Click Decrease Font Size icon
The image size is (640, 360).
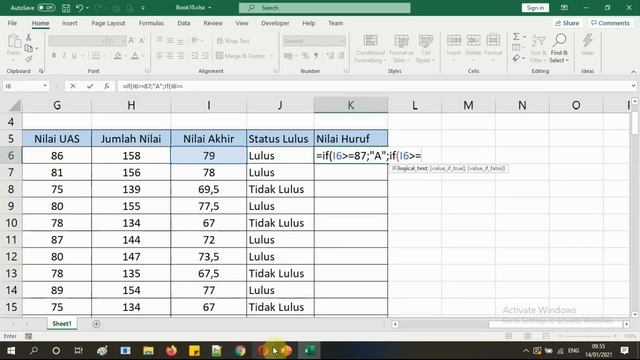[142, 40]
